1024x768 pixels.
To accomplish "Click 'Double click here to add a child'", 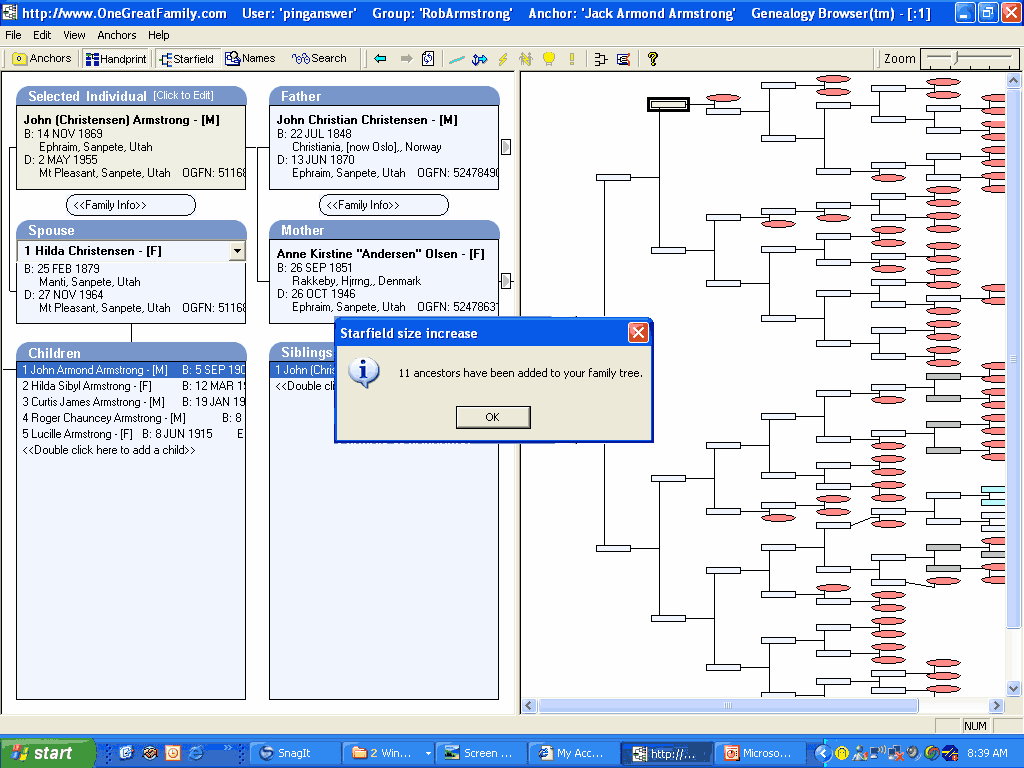I will (109, 450).
